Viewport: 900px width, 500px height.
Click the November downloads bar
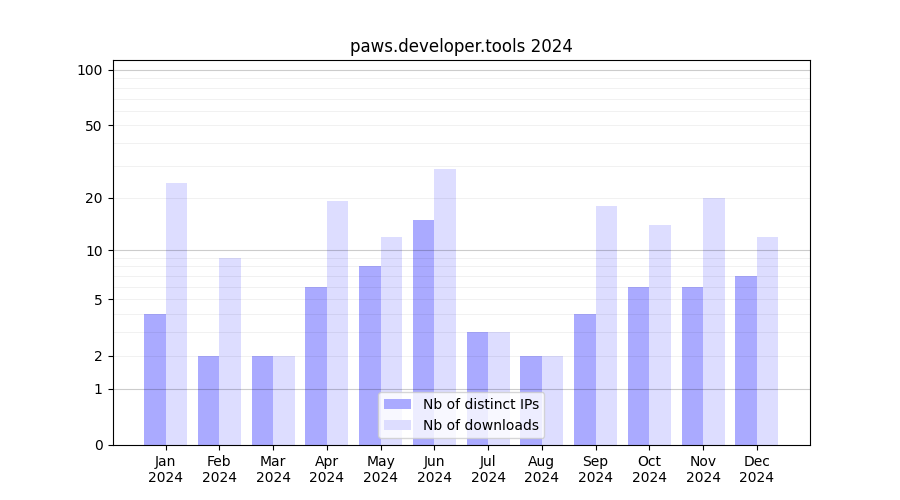[714, 321]
